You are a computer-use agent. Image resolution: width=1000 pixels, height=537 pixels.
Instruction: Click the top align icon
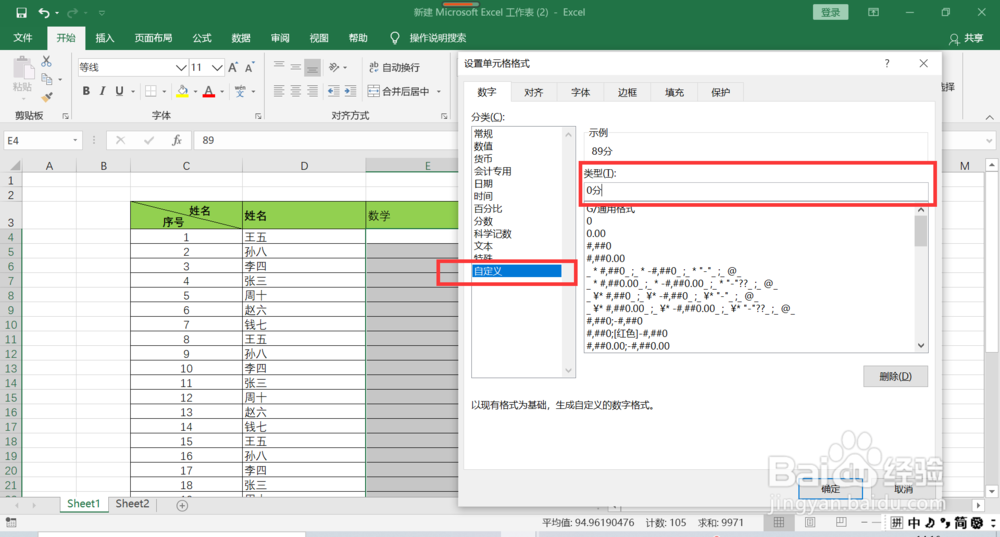point(279,67)
